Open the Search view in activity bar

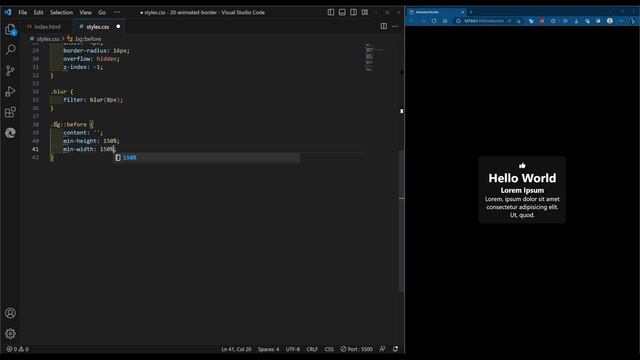tap(11, 50)
